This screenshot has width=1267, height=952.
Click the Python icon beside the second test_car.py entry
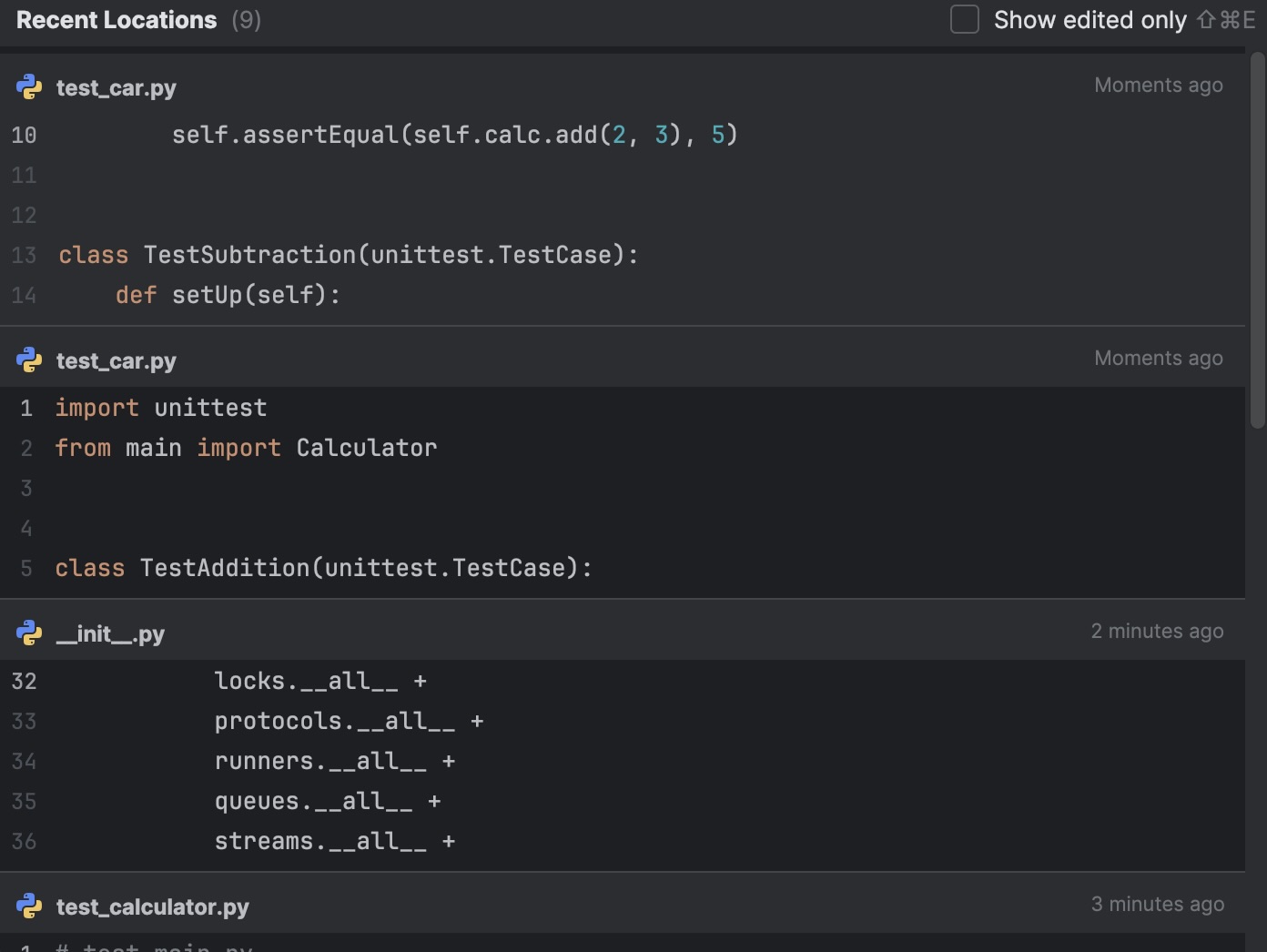(29, 360)
